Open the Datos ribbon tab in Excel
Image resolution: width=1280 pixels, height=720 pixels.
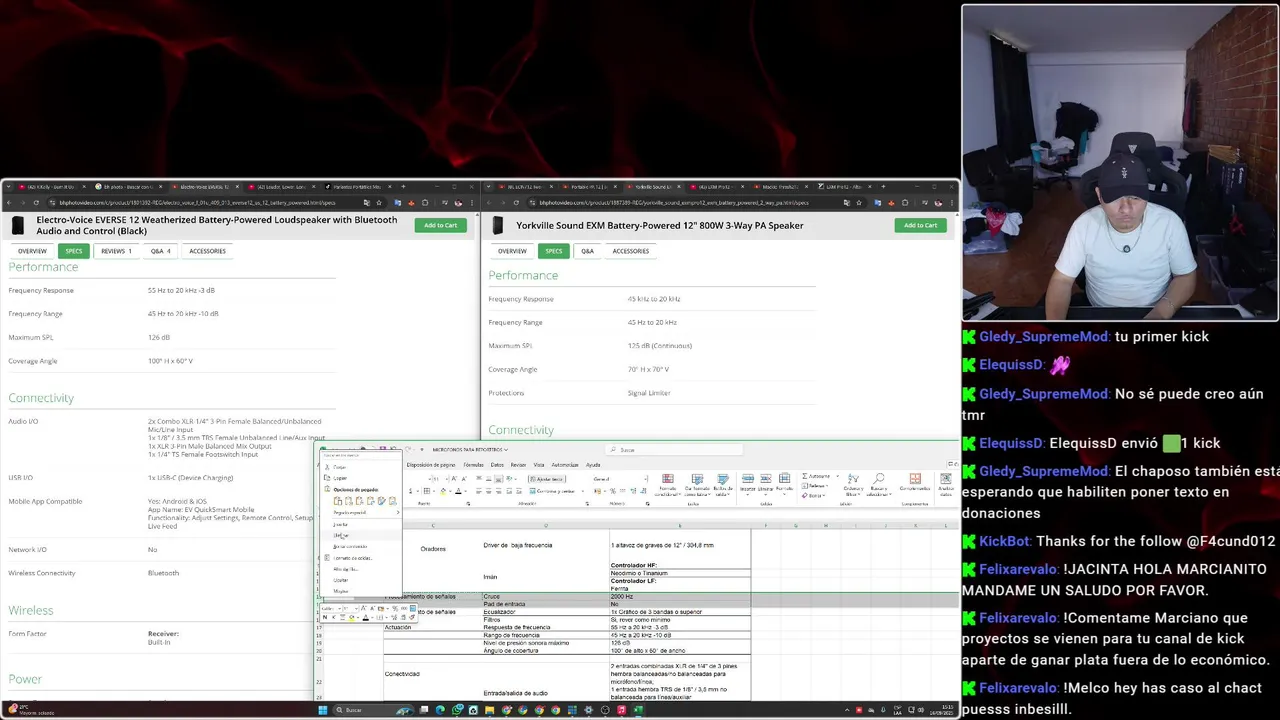[497, 465]
